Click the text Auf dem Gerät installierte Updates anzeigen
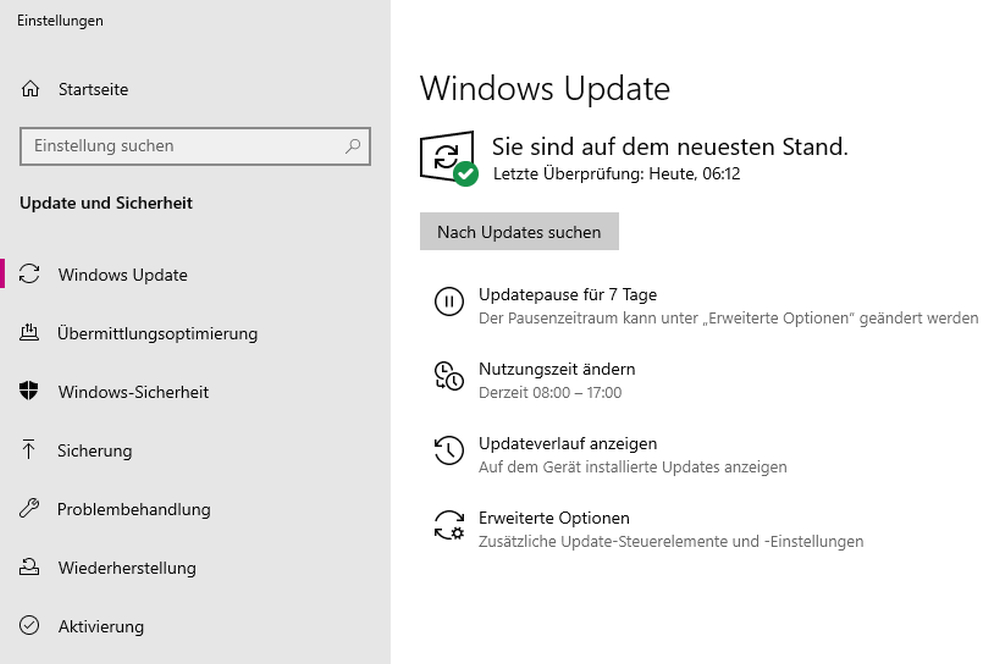1000x664 pixels. point(633,467)
